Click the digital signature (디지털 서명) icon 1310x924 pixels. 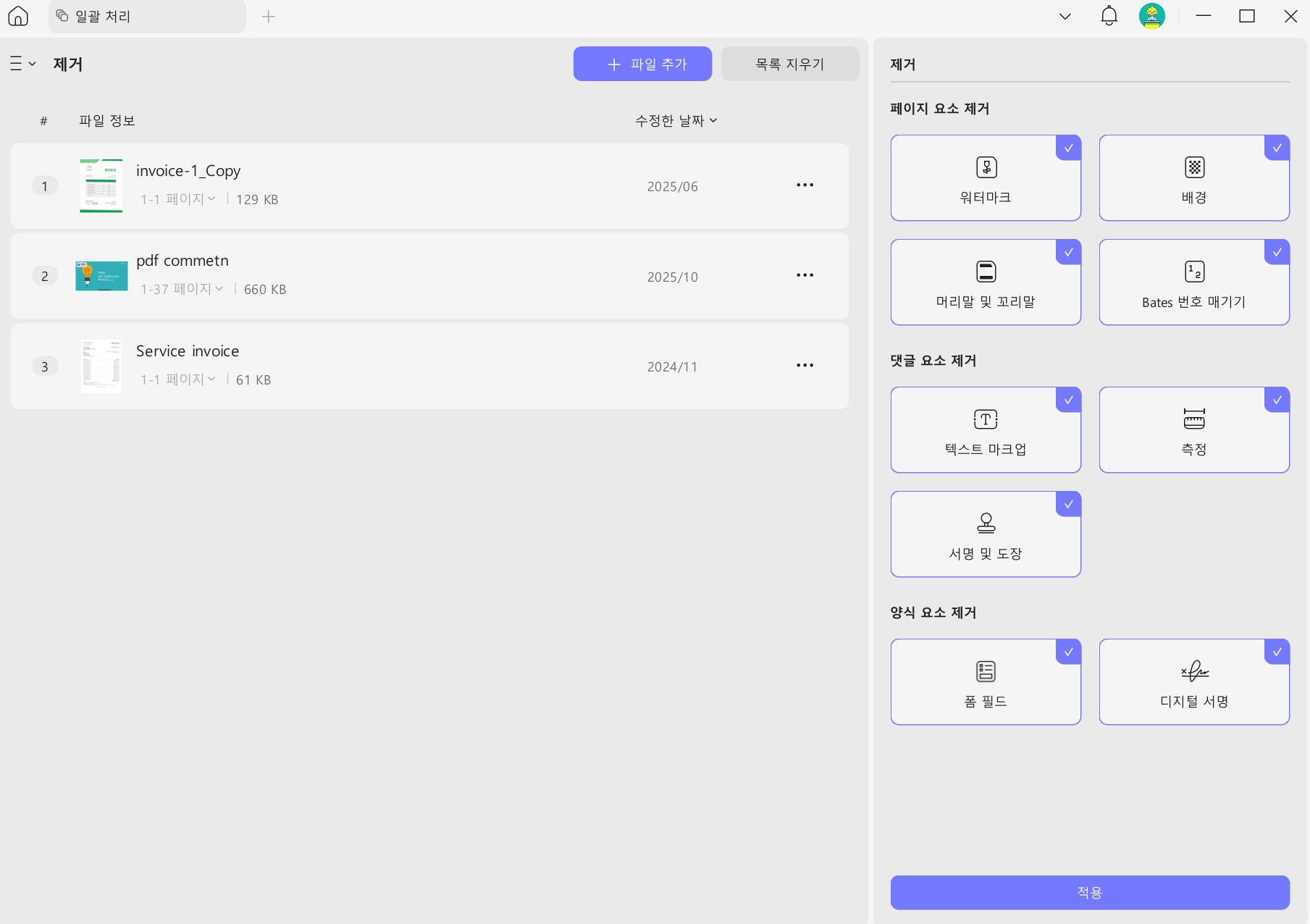click(x=1194, y=671)
